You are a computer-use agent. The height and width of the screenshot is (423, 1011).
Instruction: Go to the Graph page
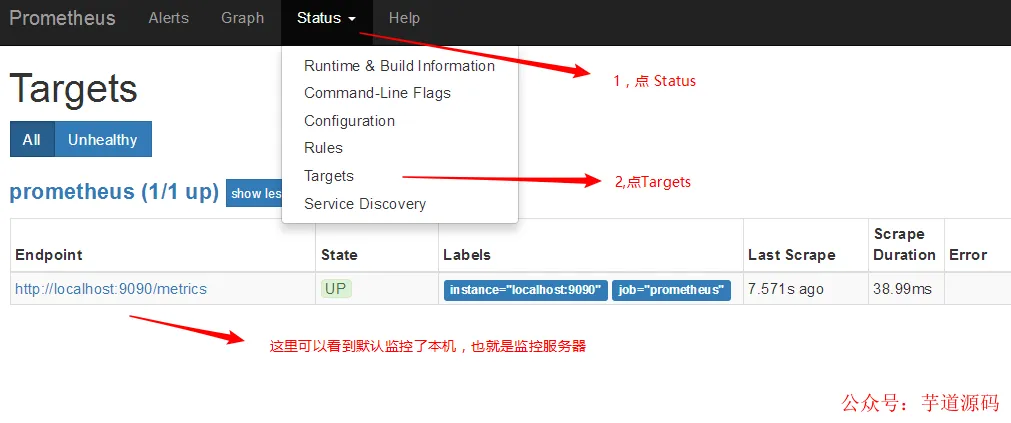(242, 18)
